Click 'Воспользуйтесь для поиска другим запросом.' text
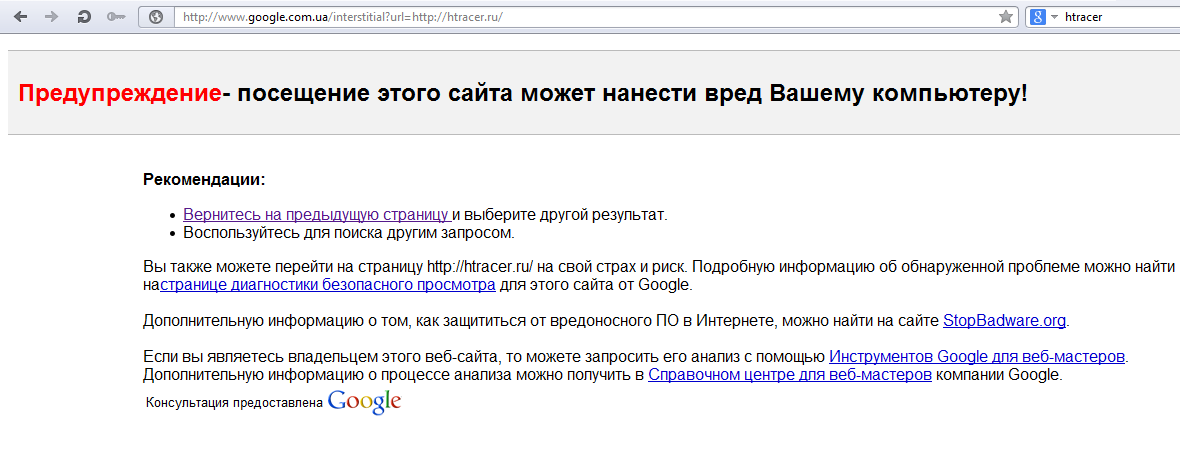 (349, 233)
